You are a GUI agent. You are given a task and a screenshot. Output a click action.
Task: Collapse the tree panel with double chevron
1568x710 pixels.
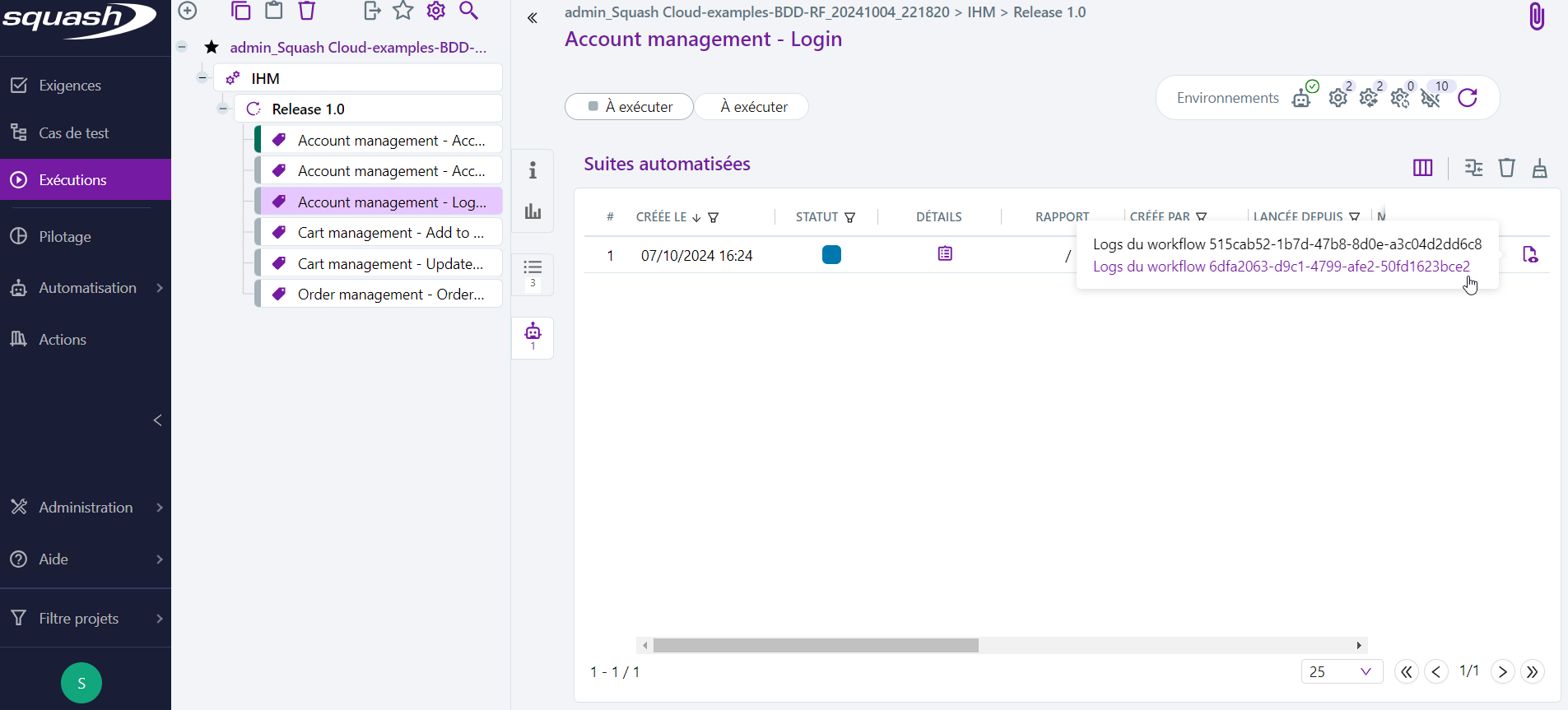click(x=533, y=17)
